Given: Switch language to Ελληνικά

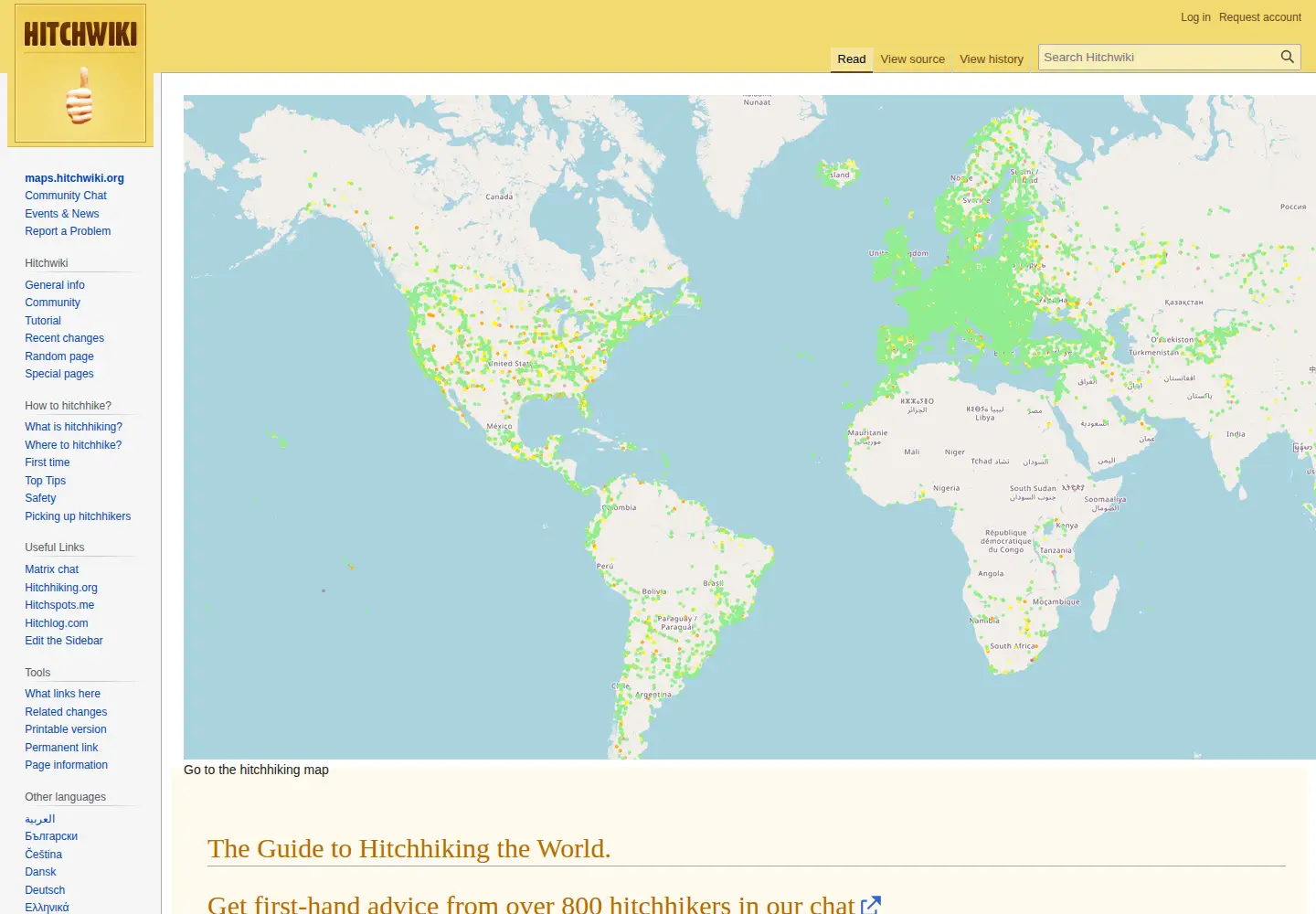Looking at the screenshot, I should pos(47,908).
